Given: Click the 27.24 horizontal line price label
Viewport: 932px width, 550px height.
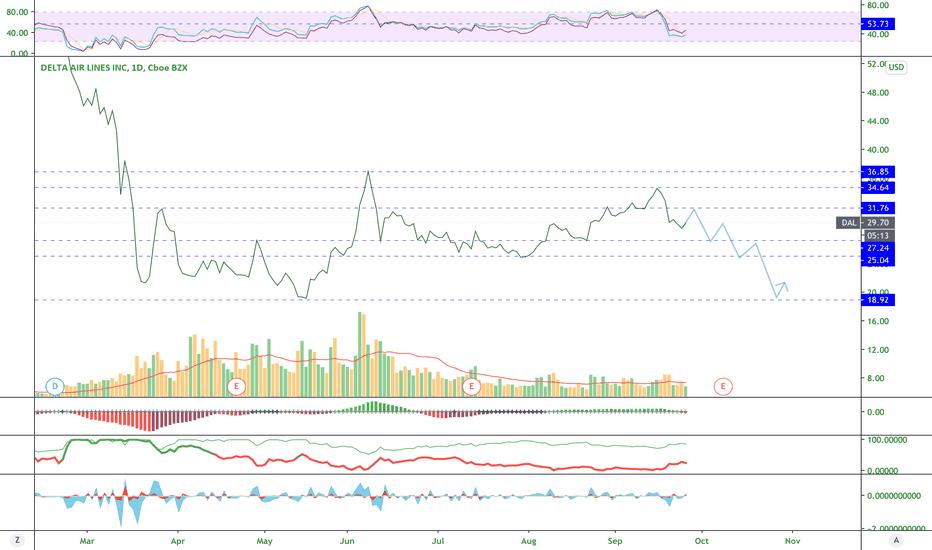Looking at the screenshot, I should pos(878,248).
